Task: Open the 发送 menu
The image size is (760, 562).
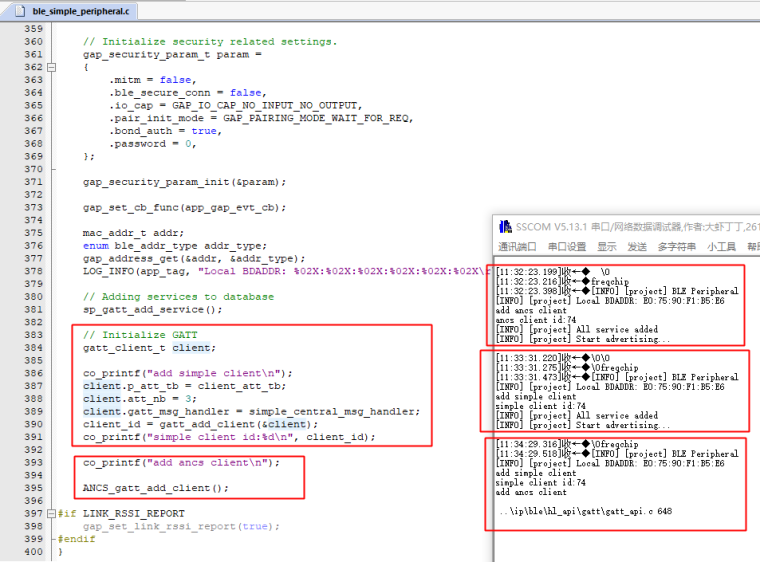Action: pyautogui.click(x=636, y=247)
